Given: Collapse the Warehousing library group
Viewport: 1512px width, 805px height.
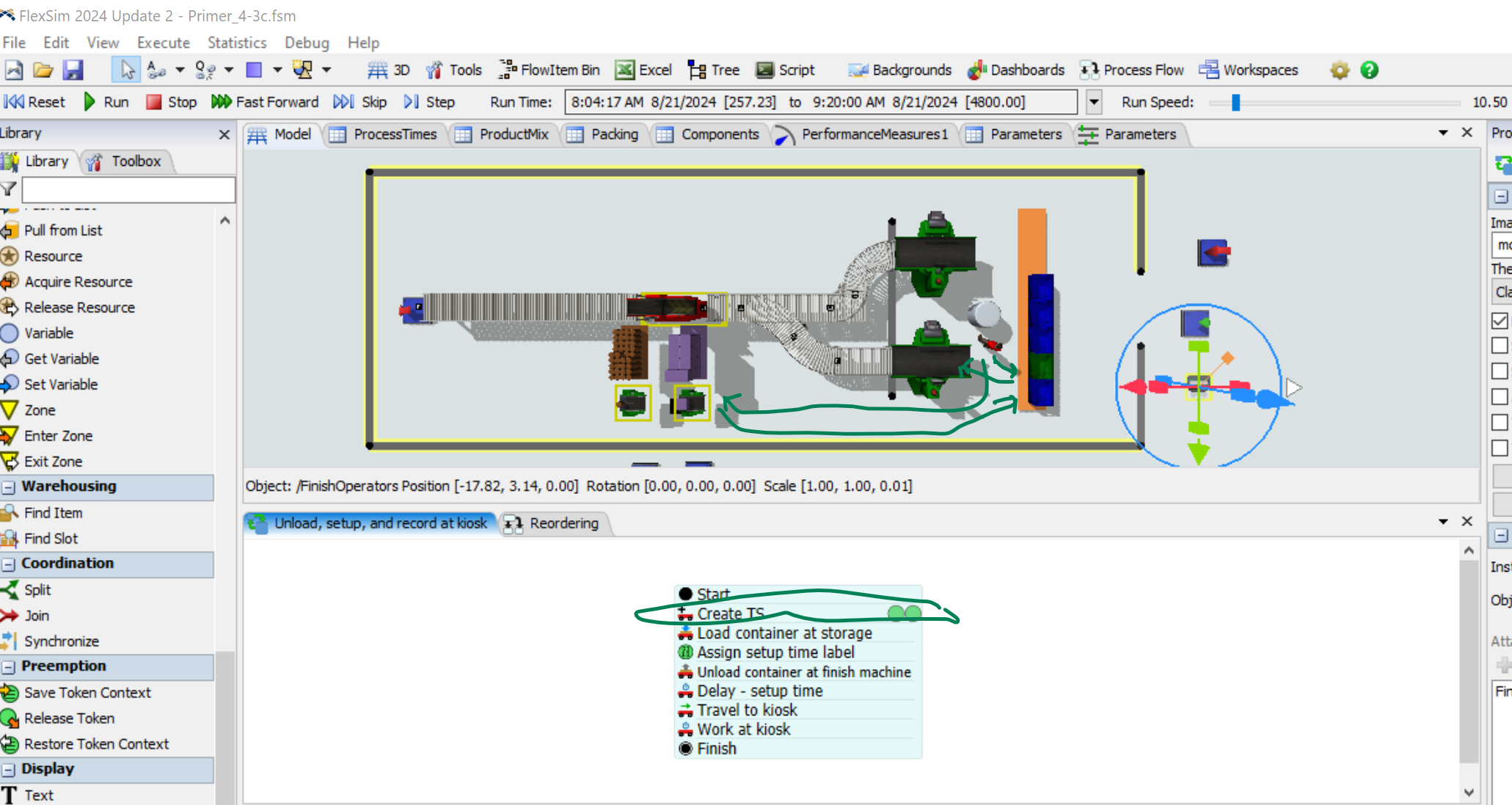Looking at the screenshot, I should (9, 487).
